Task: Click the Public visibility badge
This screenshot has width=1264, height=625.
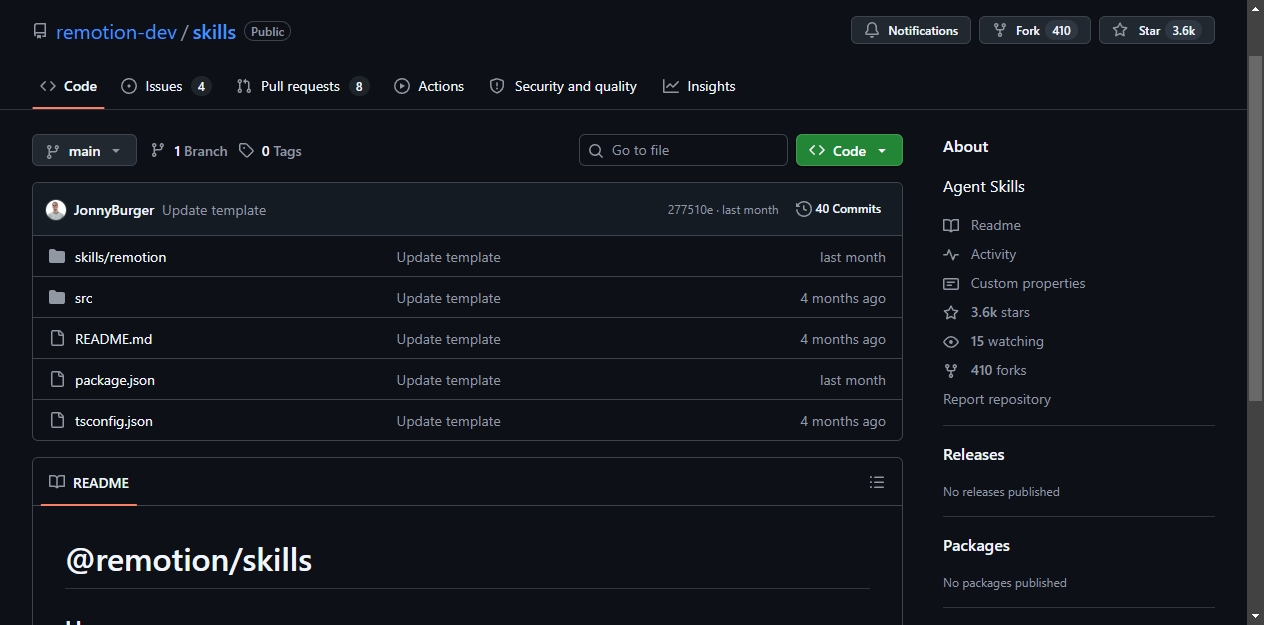Action: click(x=267, y=32)
